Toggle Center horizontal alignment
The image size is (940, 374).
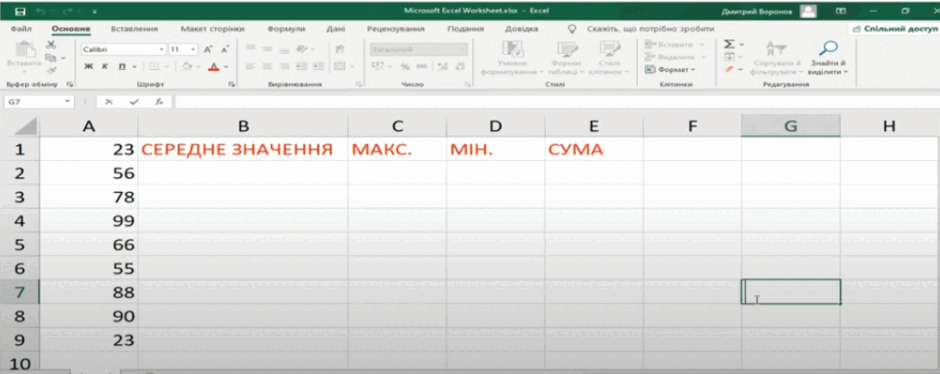pos(267,67)
